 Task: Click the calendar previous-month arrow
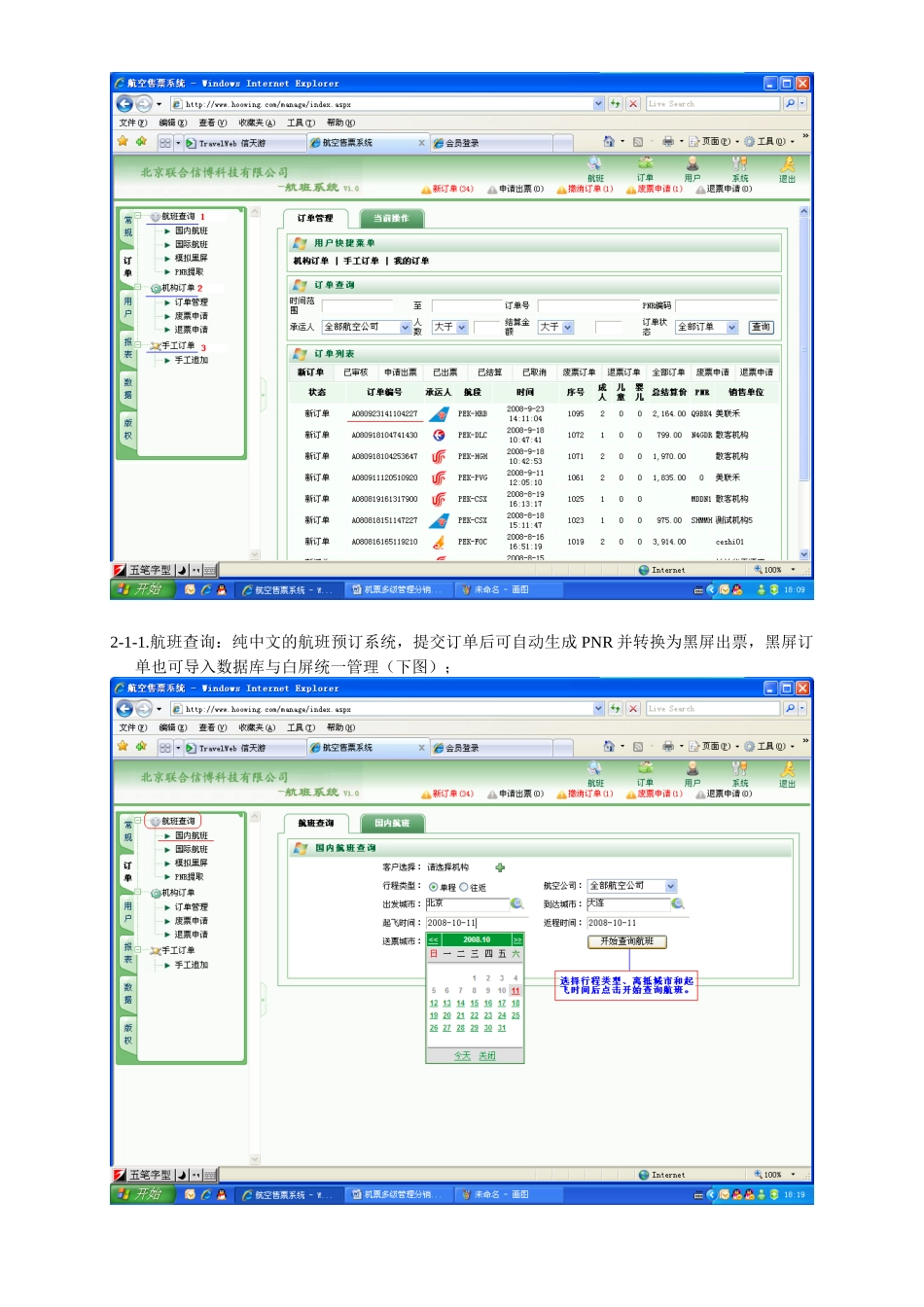pos(434,940)
